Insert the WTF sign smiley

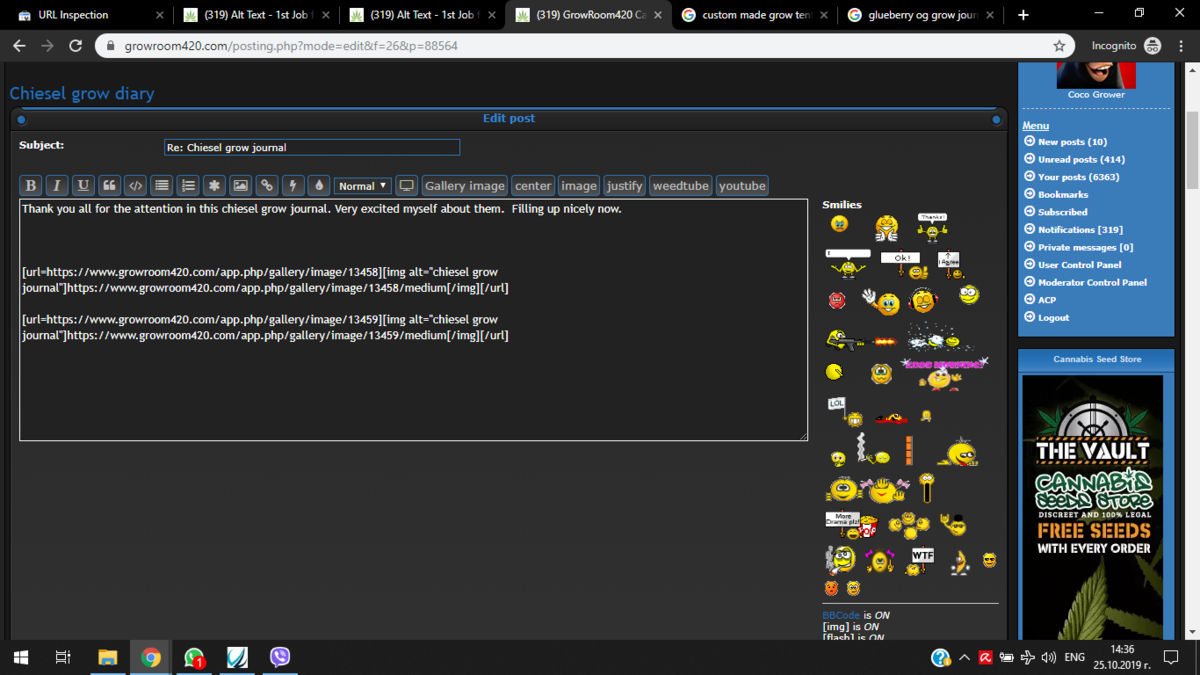point(921,558)
